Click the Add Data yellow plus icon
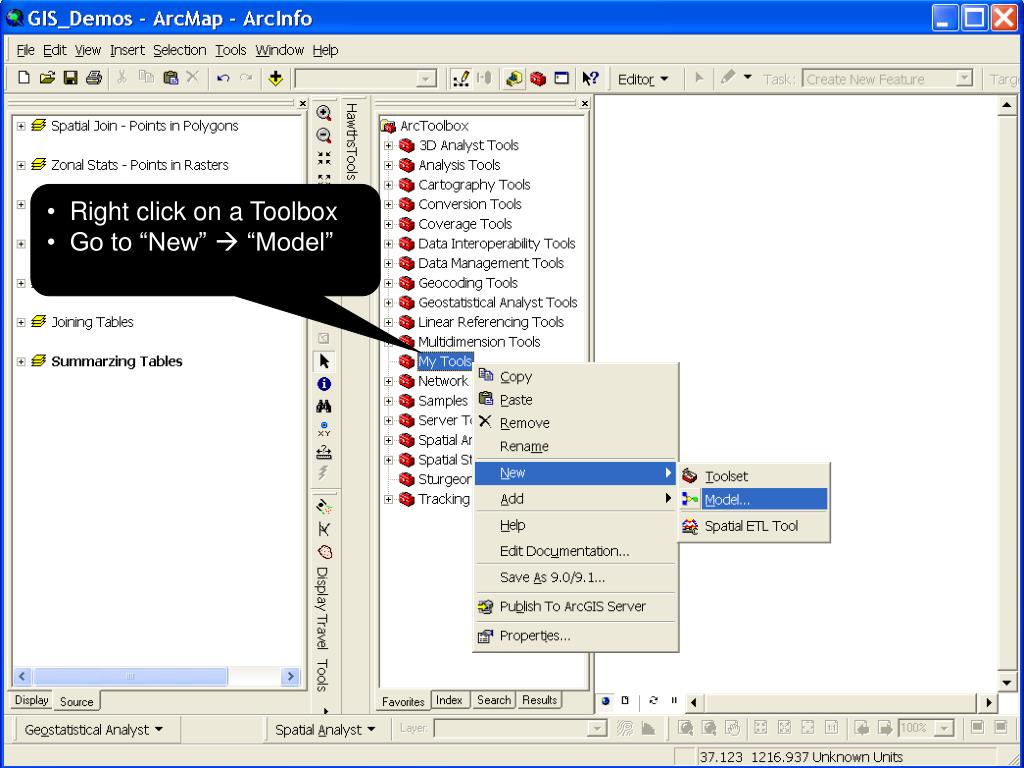The image size is (1024, 768). 276,78
